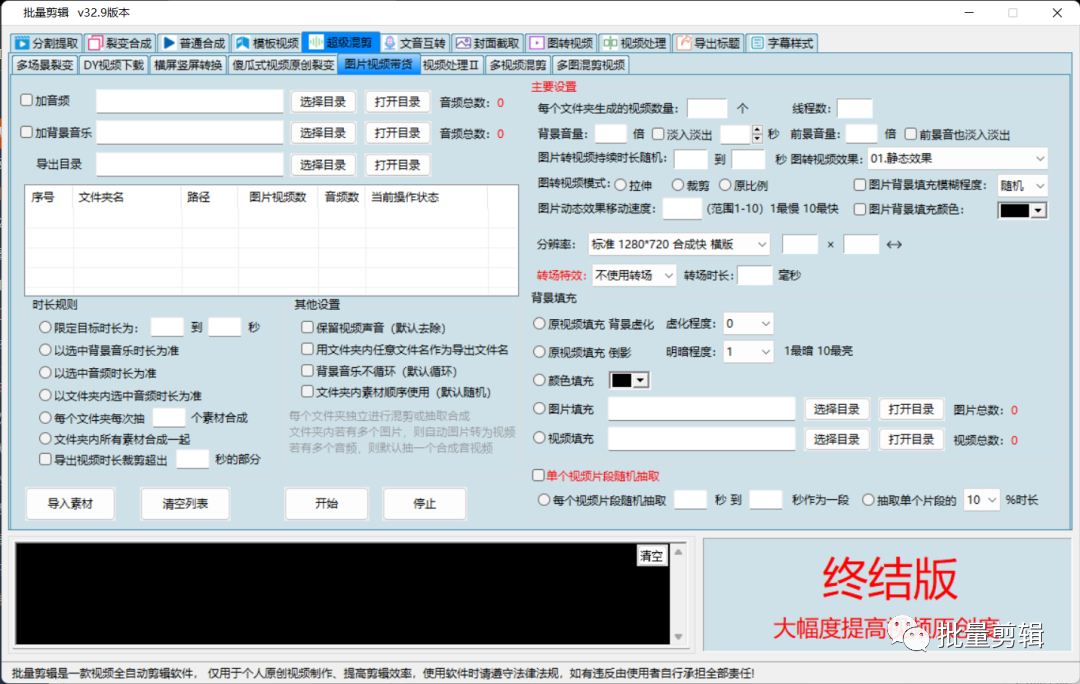The height and width of the screenshot is (684, 1080).
Task: Click 选择目录 beside 导出目录
Action: (322, 165)
